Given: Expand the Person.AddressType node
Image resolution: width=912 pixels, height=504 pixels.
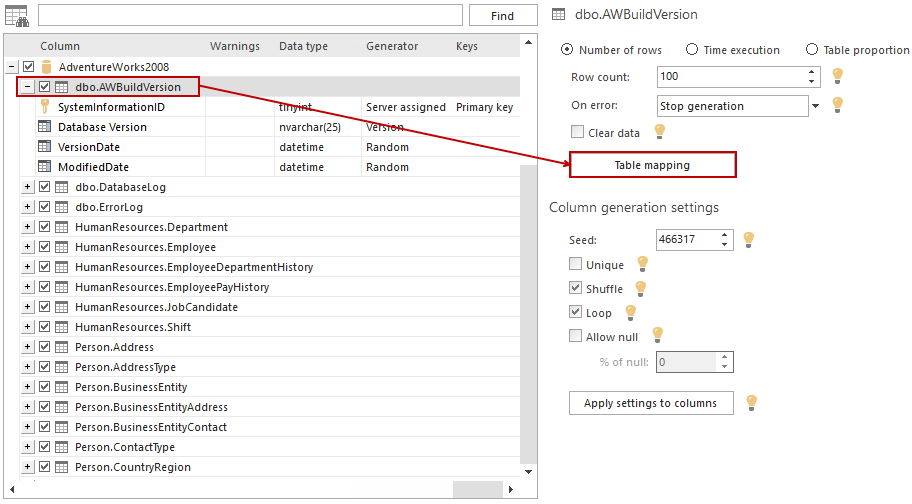Looking at the screenshot, I should pos(27,367).
